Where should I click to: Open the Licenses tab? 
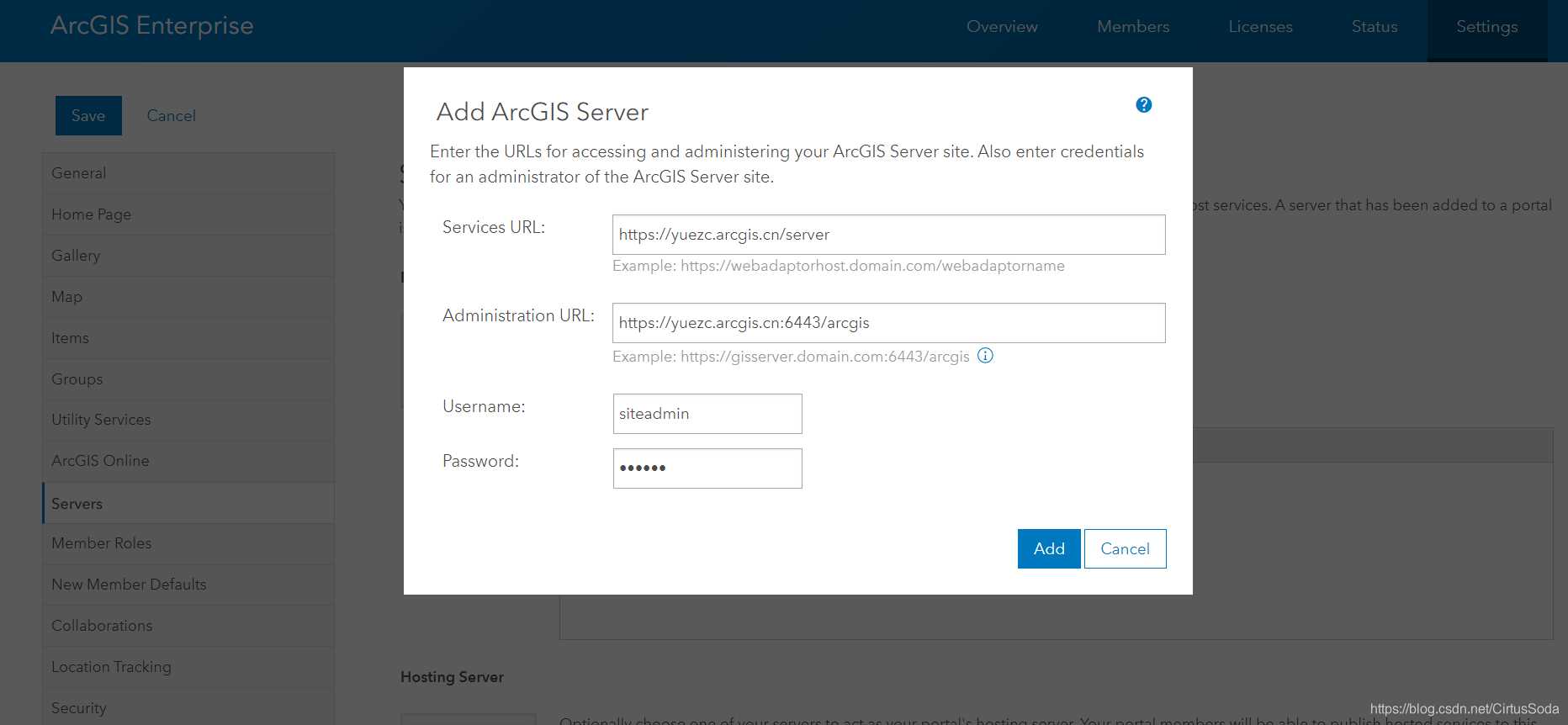(1260, 27)
